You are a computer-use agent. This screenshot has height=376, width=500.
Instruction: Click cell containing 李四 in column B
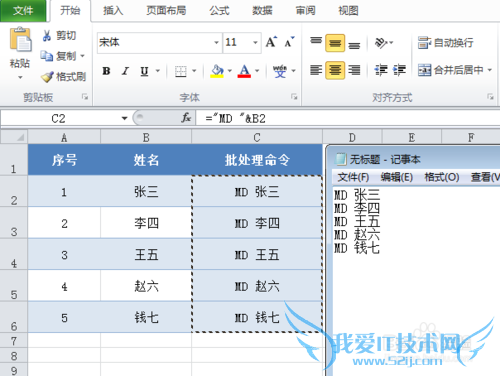pyautogui.click(x=146, y=223)
